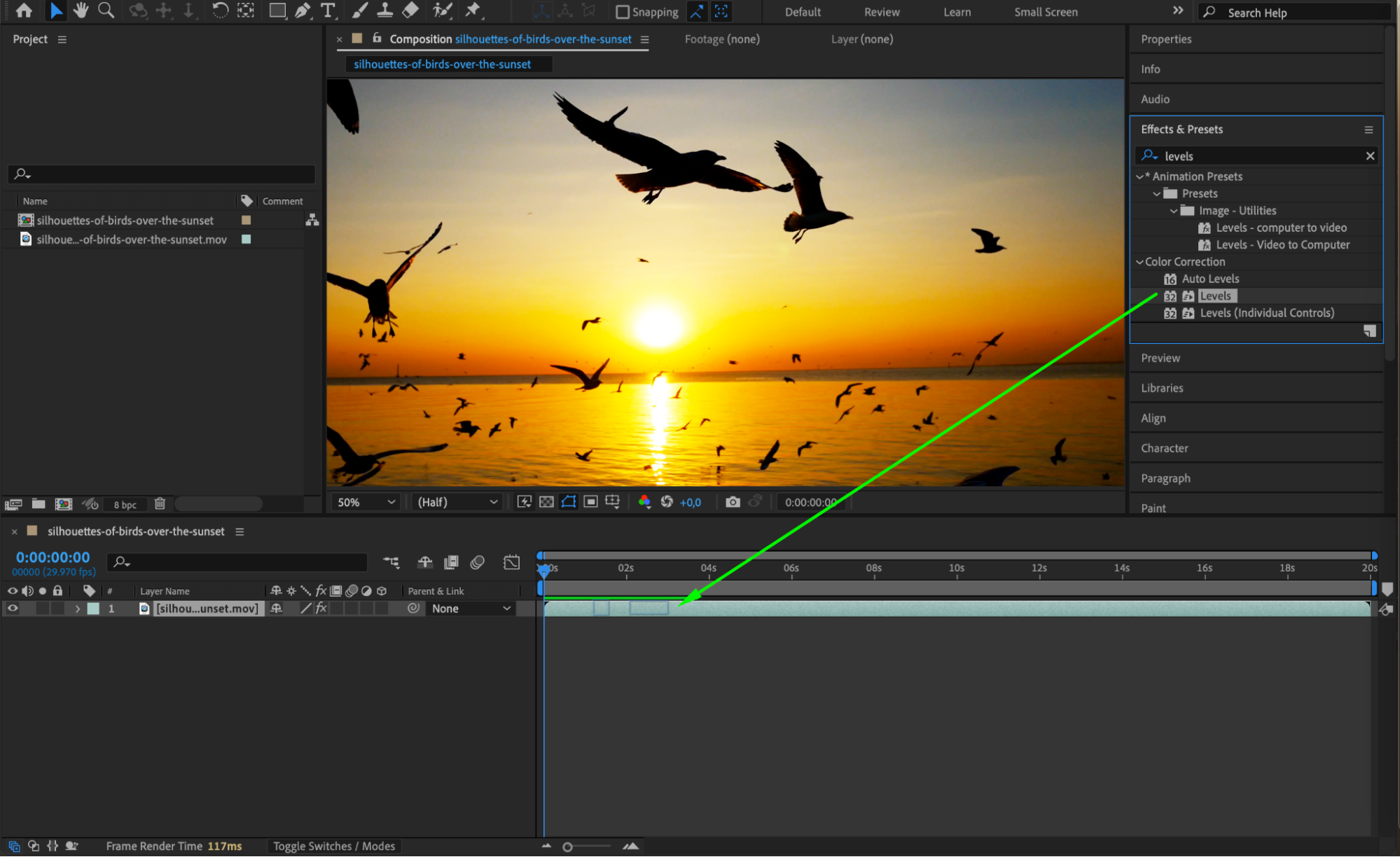
Task: Open the Footage (none) tab
Action: point(722,39)
